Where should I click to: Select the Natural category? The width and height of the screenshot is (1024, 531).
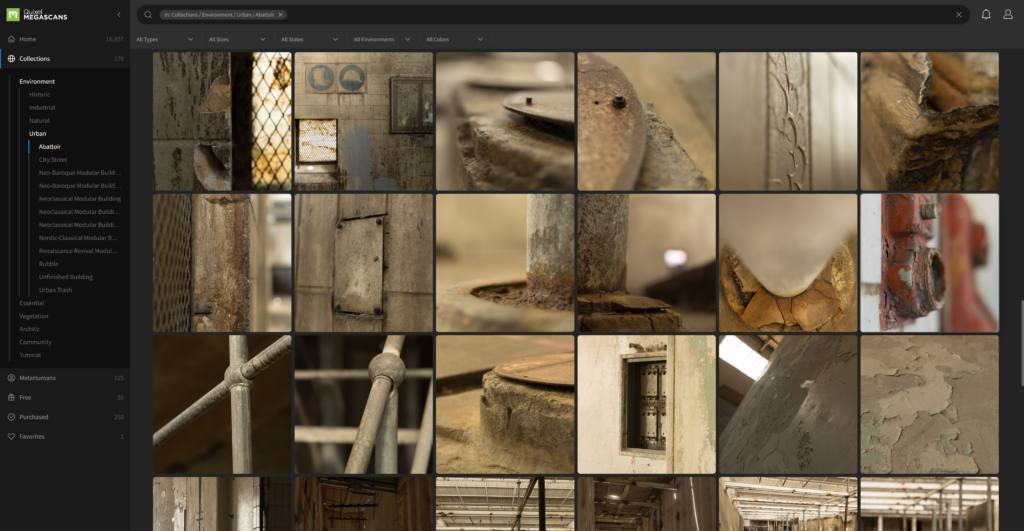(x=39, y=121)
